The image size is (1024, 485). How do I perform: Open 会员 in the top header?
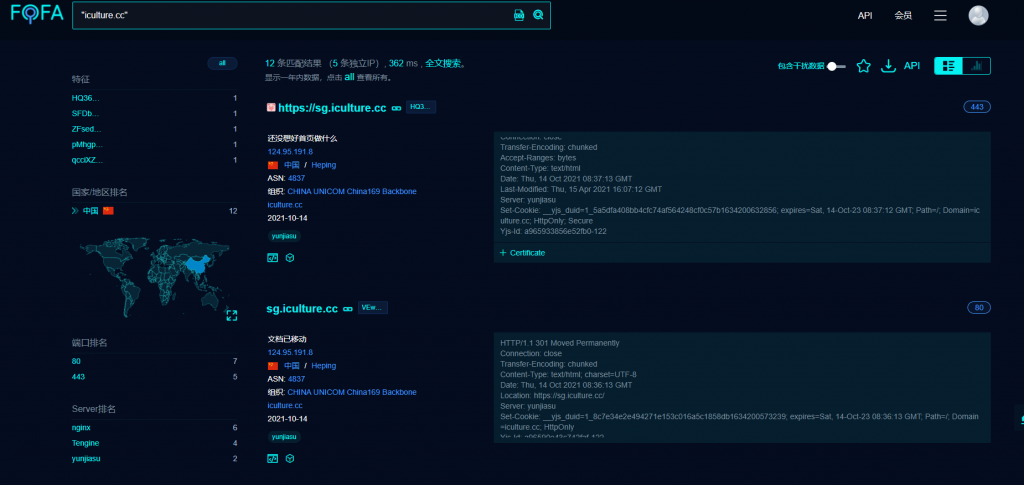[903, 16]
